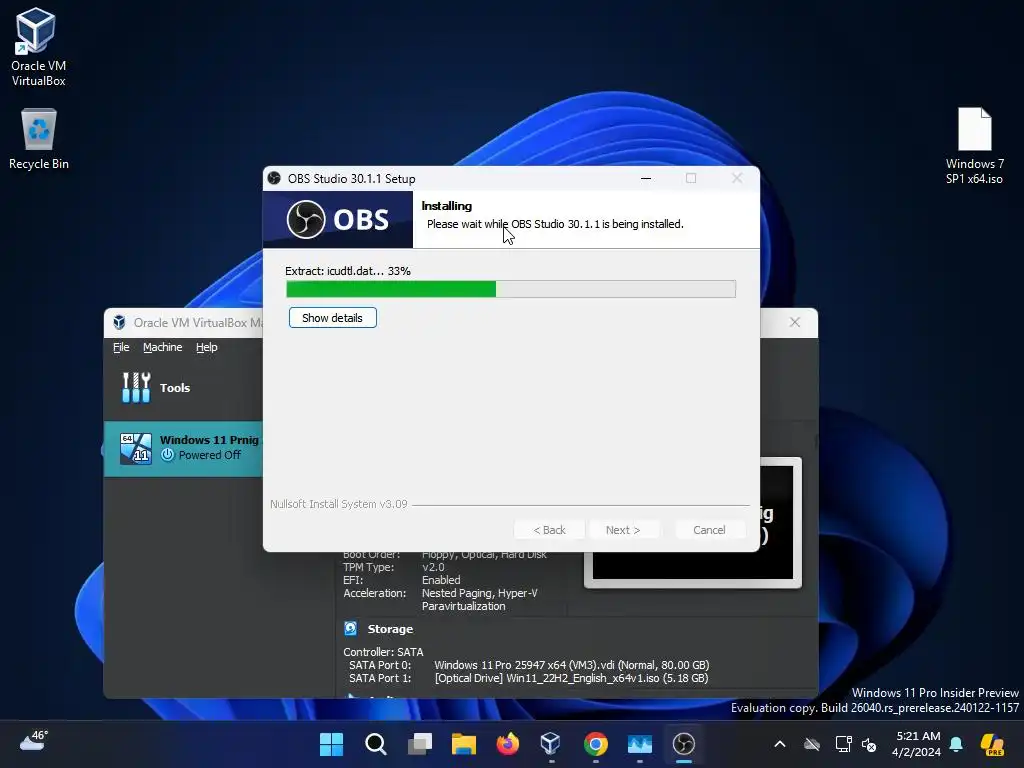Open the File menu in VirtualBox
This screenshot has height=768, width=1024.
pos(121,347)
